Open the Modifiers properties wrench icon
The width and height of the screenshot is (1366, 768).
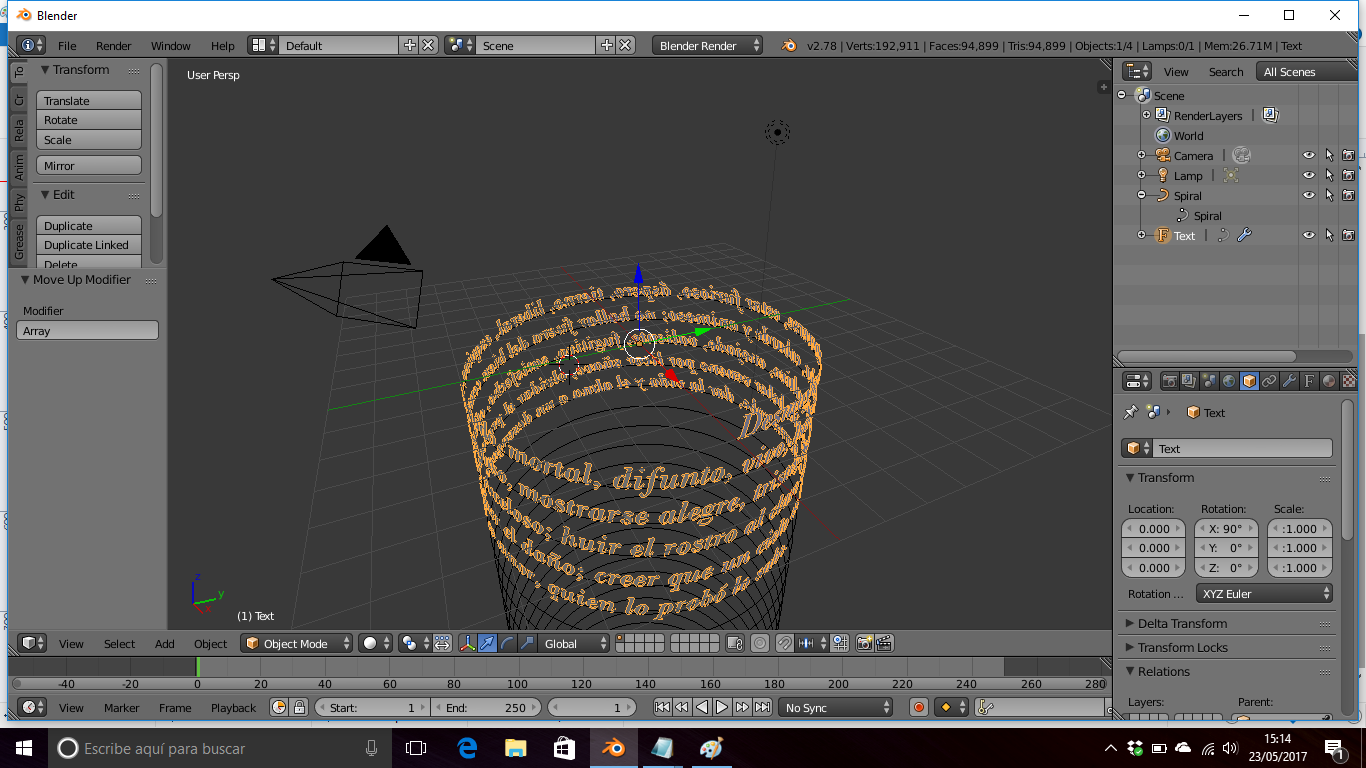click(x=1289, y=381)
